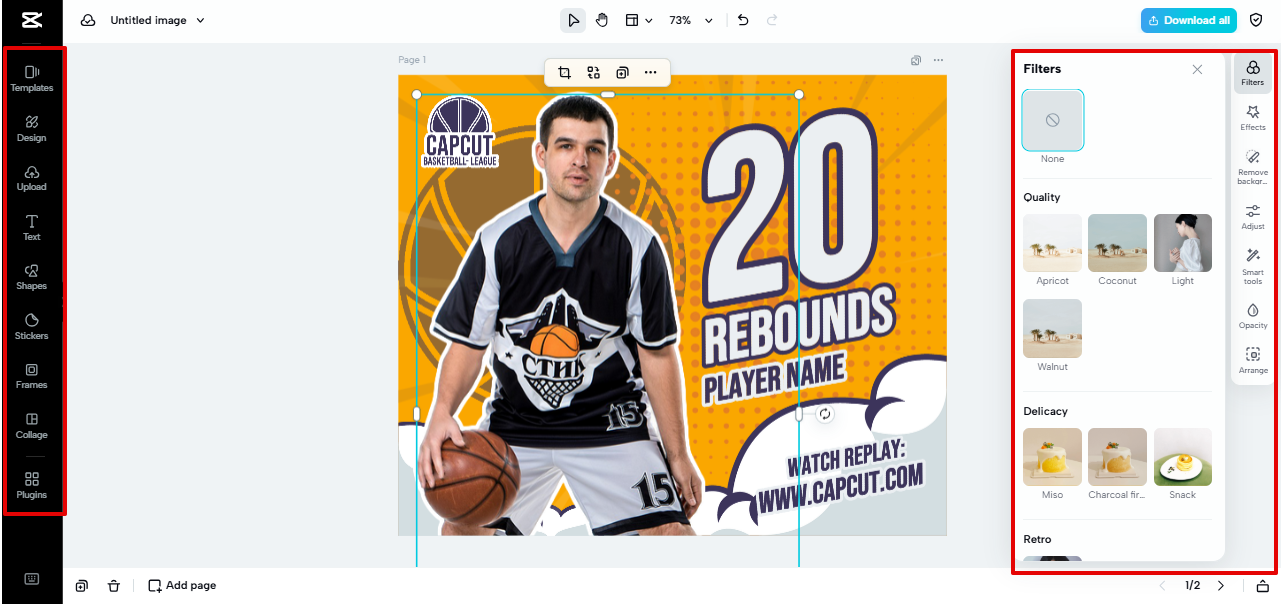Viewport: 1282px width, 604px height.
Task: Open the Shapes panel
Action: [31, 278]
